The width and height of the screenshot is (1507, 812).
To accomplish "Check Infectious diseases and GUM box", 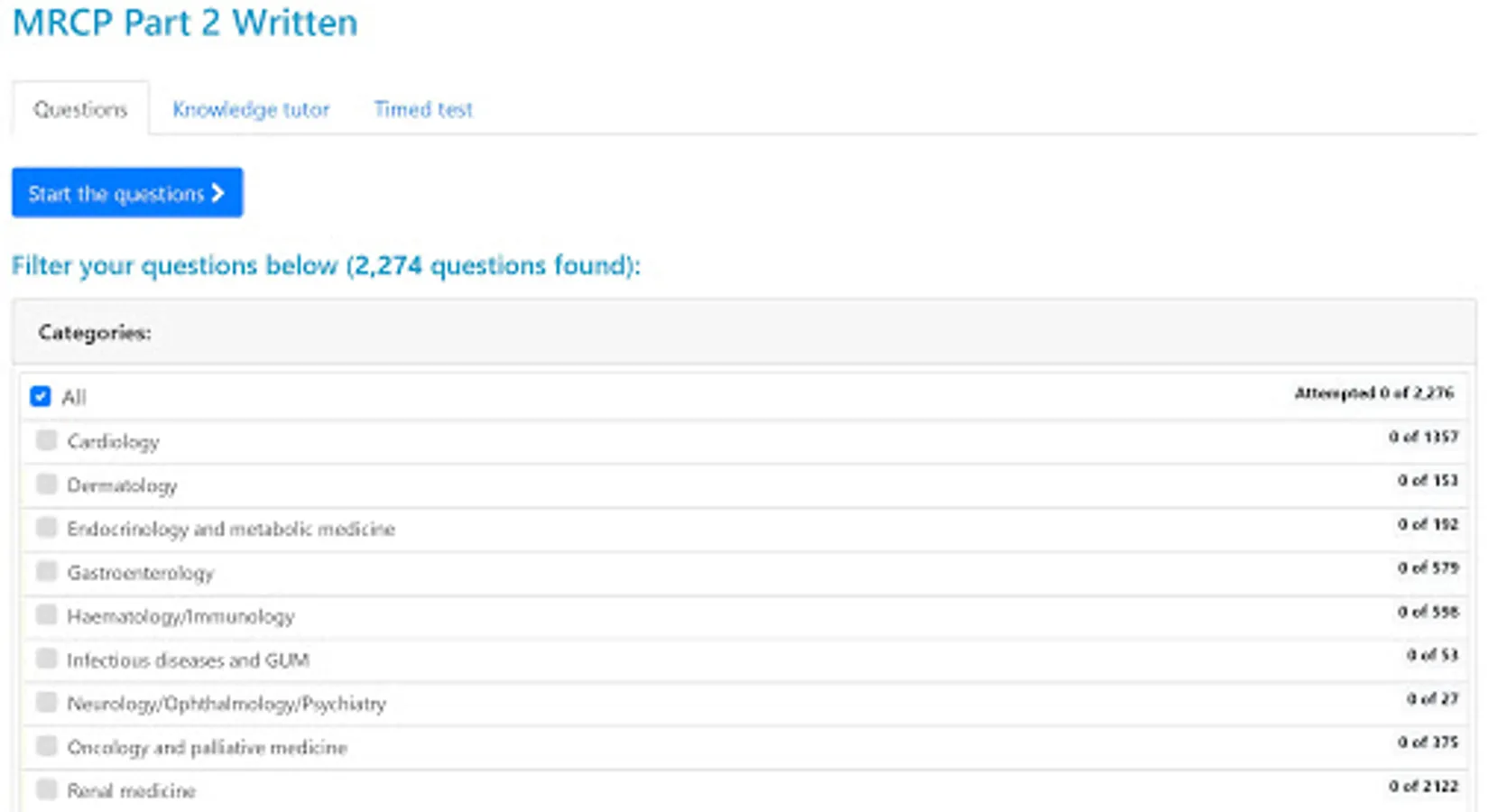I will (x=46, y=659).
